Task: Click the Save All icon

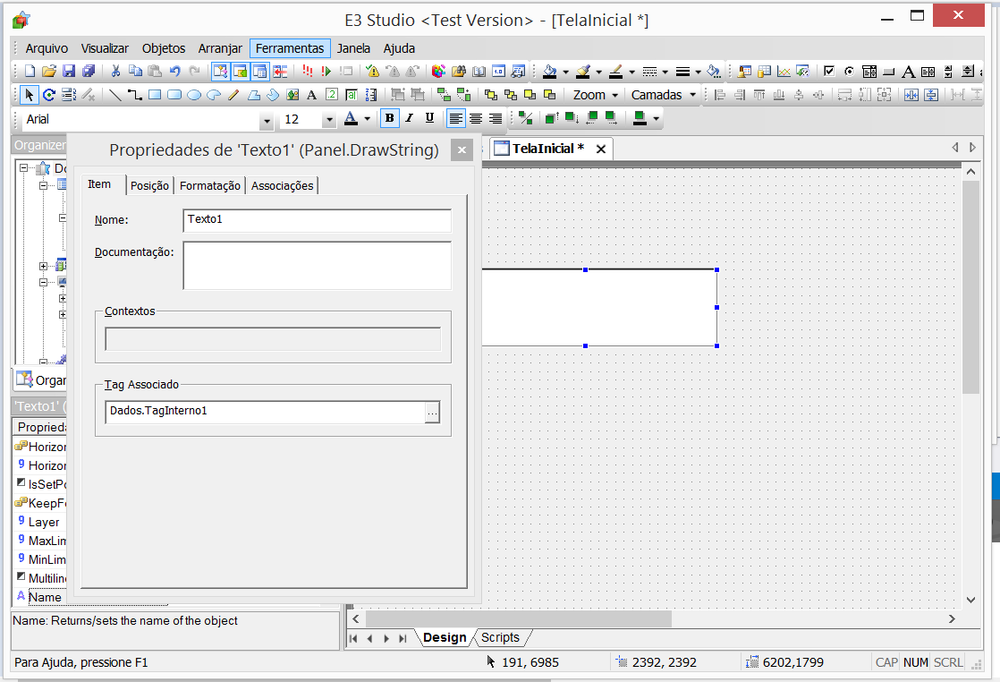Action: [89, 71]
